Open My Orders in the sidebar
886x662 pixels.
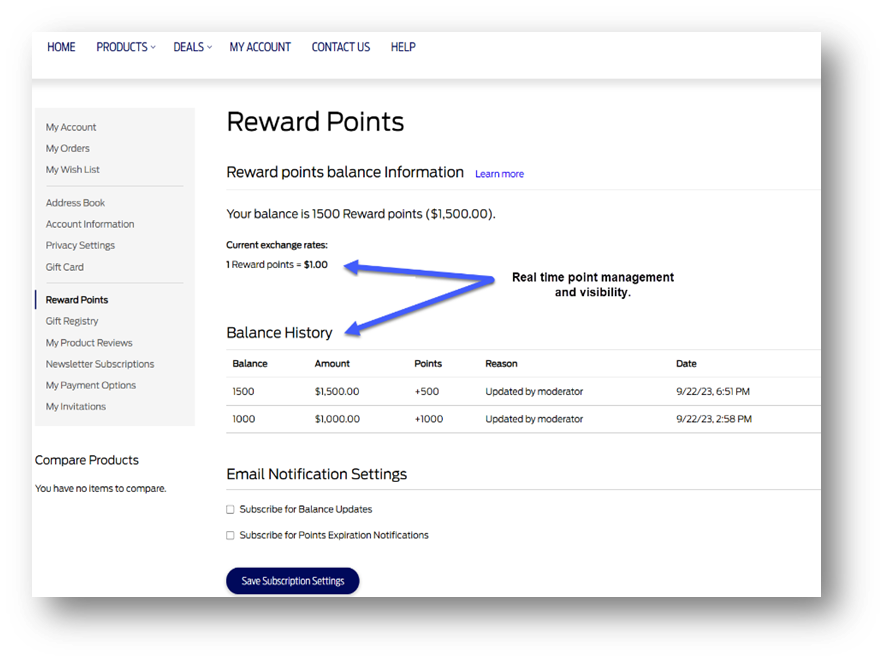pos(67,148)
